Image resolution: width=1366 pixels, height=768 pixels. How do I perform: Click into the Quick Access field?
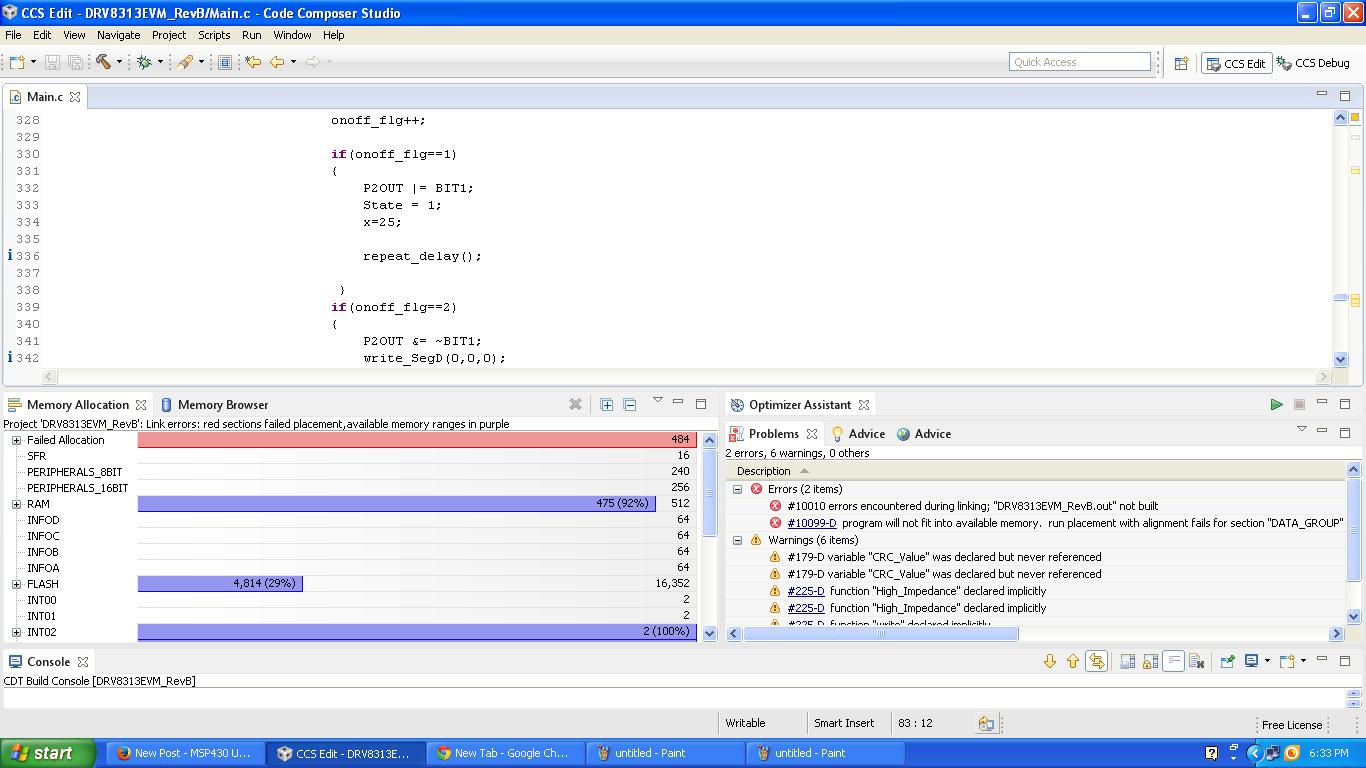(x=1080, y=62)
